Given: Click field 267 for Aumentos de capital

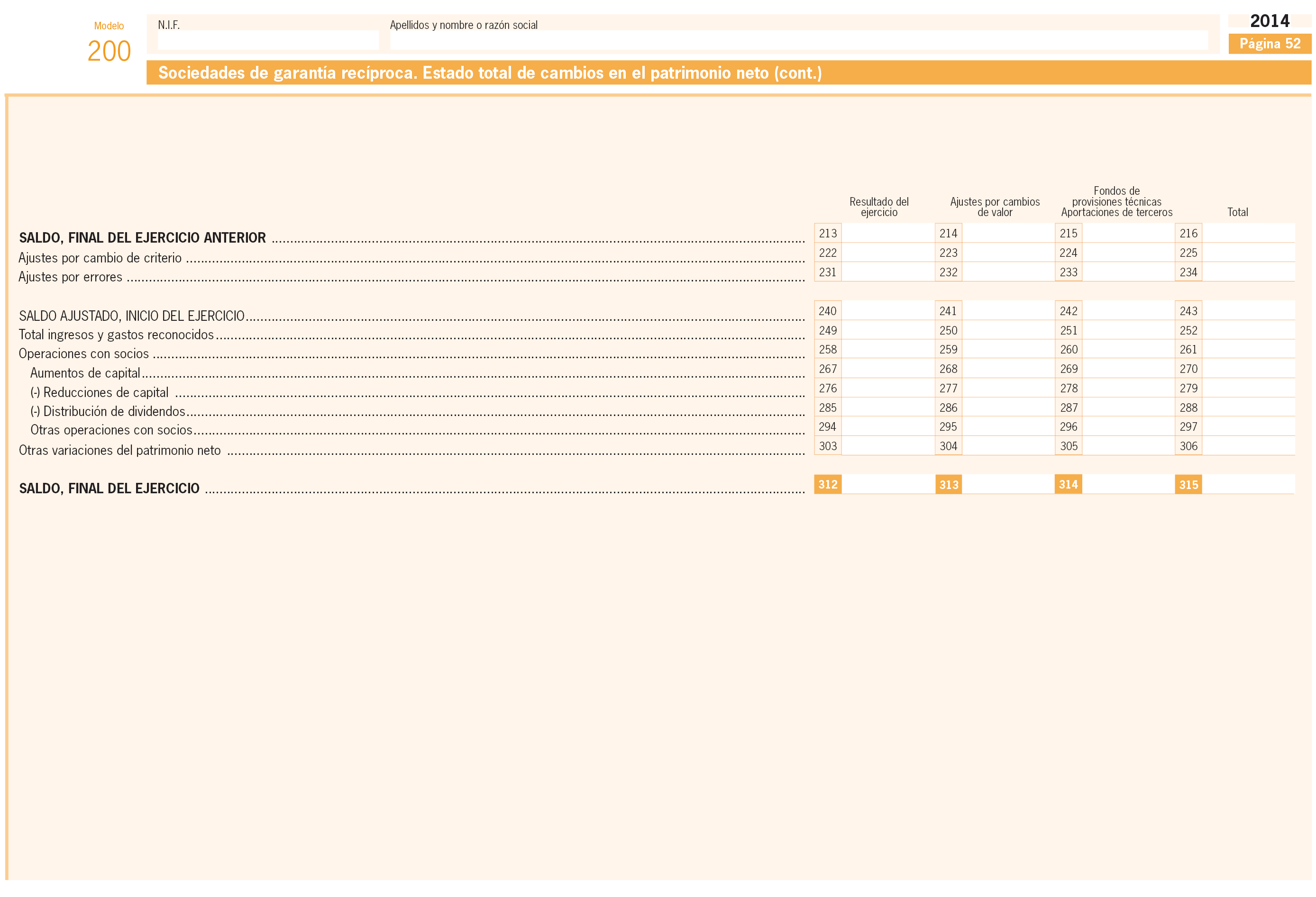Looking at the screenshot, I should [888, 369].
